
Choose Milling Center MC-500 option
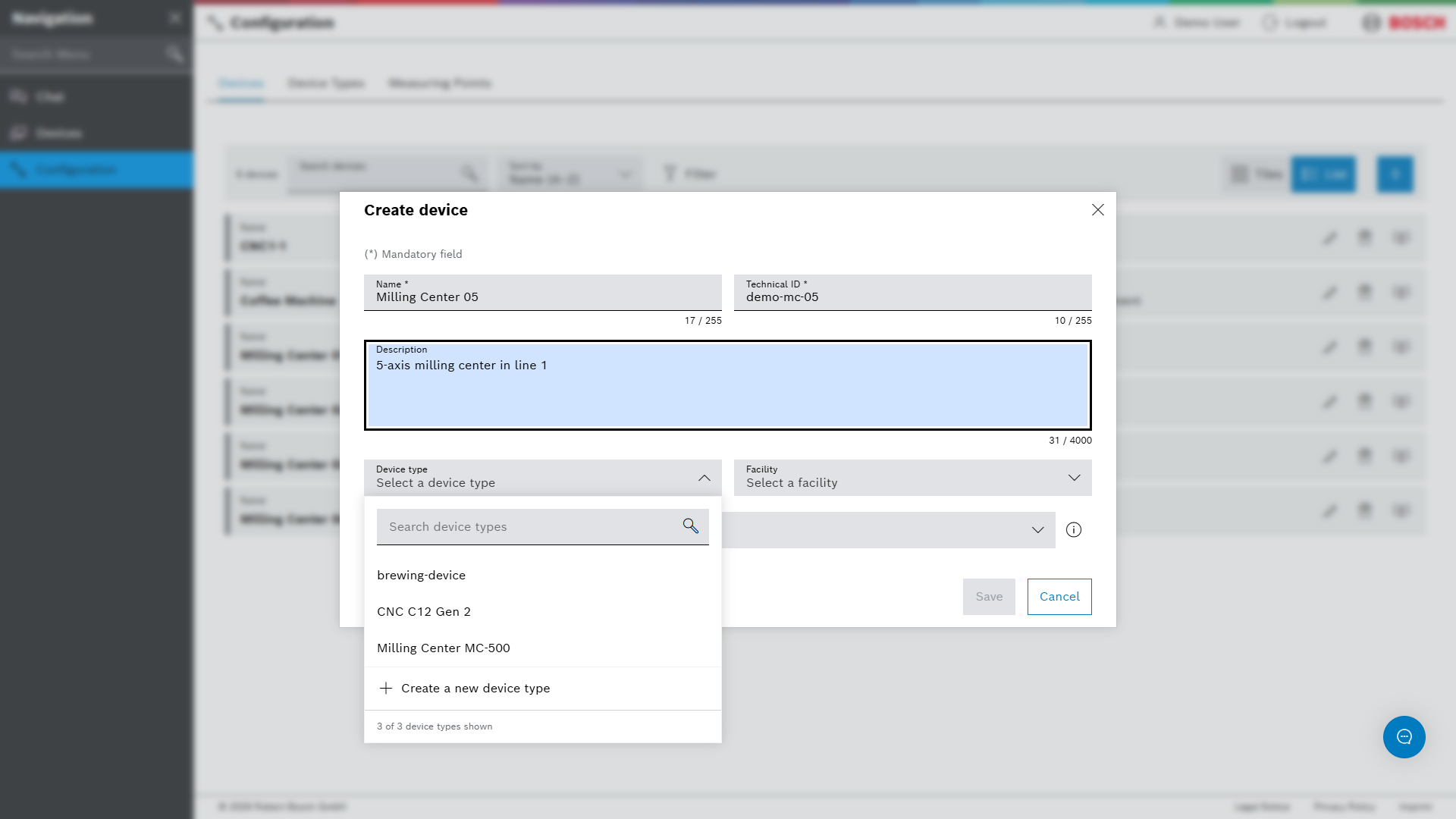point(542,648)
